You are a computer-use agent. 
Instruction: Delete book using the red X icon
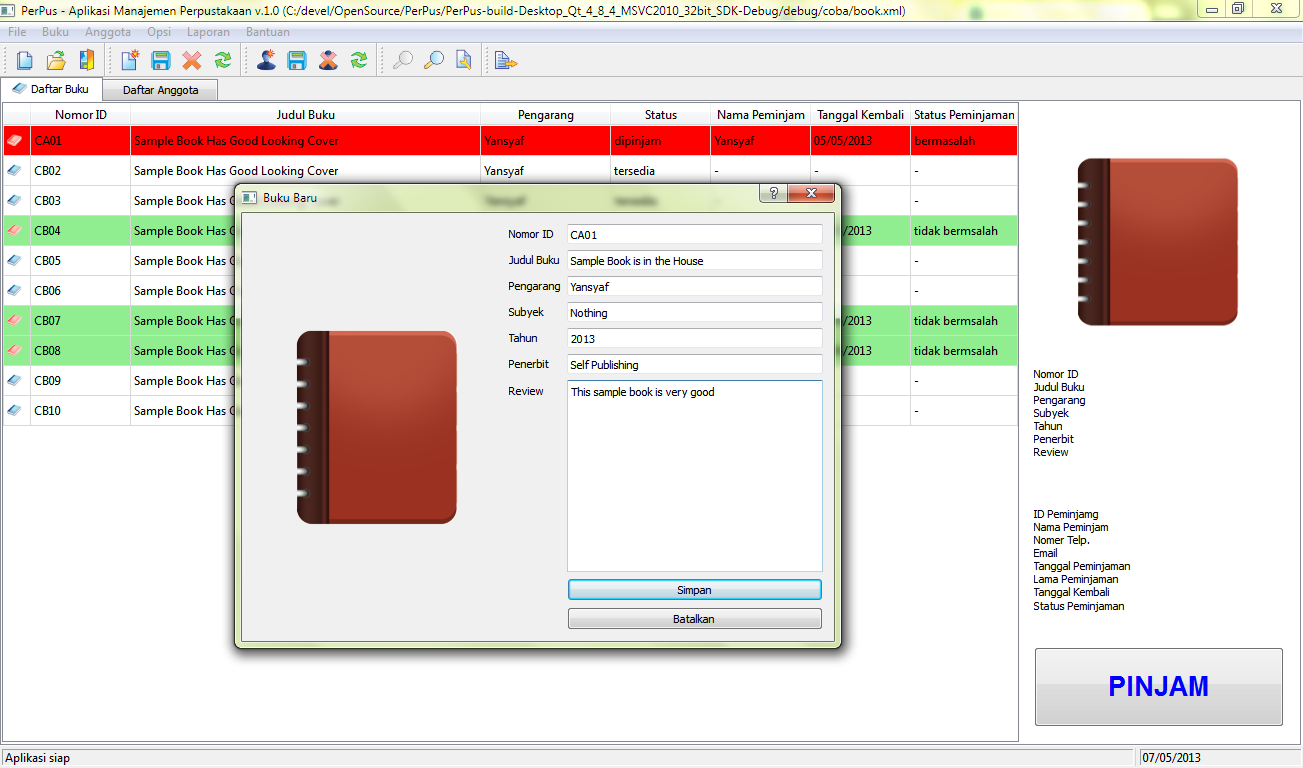(x=191, y=61)
